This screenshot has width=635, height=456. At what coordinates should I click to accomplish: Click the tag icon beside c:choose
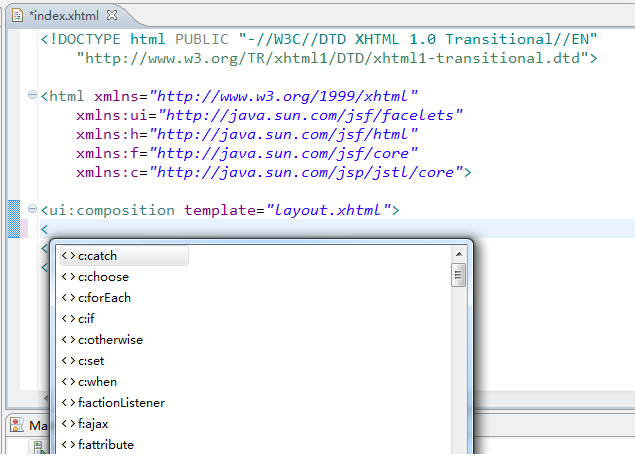point(68,277)
